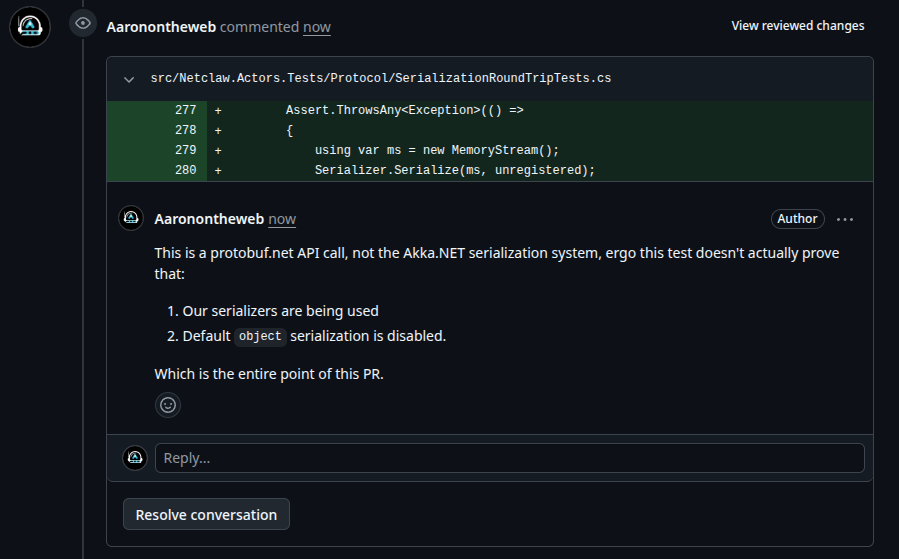Click the Author badge label

pos(798,218)
